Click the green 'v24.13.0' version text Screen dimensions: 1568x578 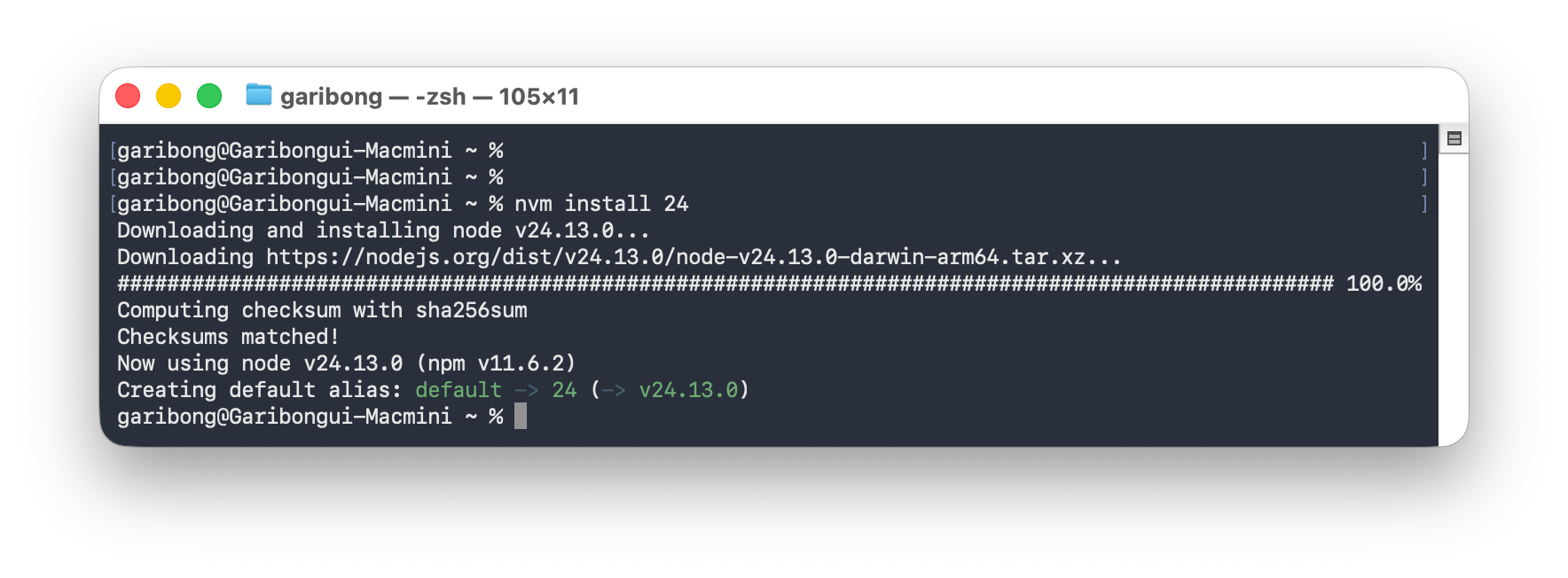688,390
